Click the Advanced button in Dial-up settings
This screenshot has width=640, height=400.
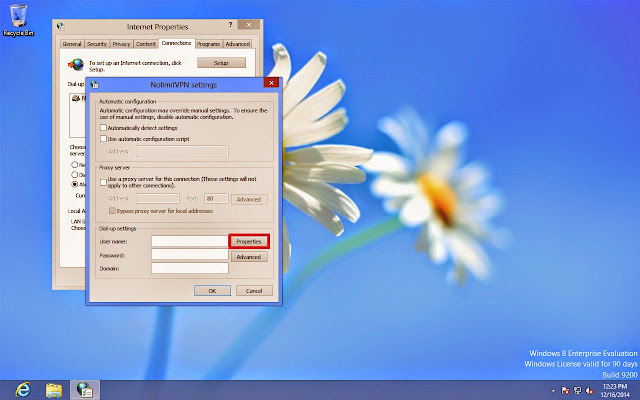249,257
